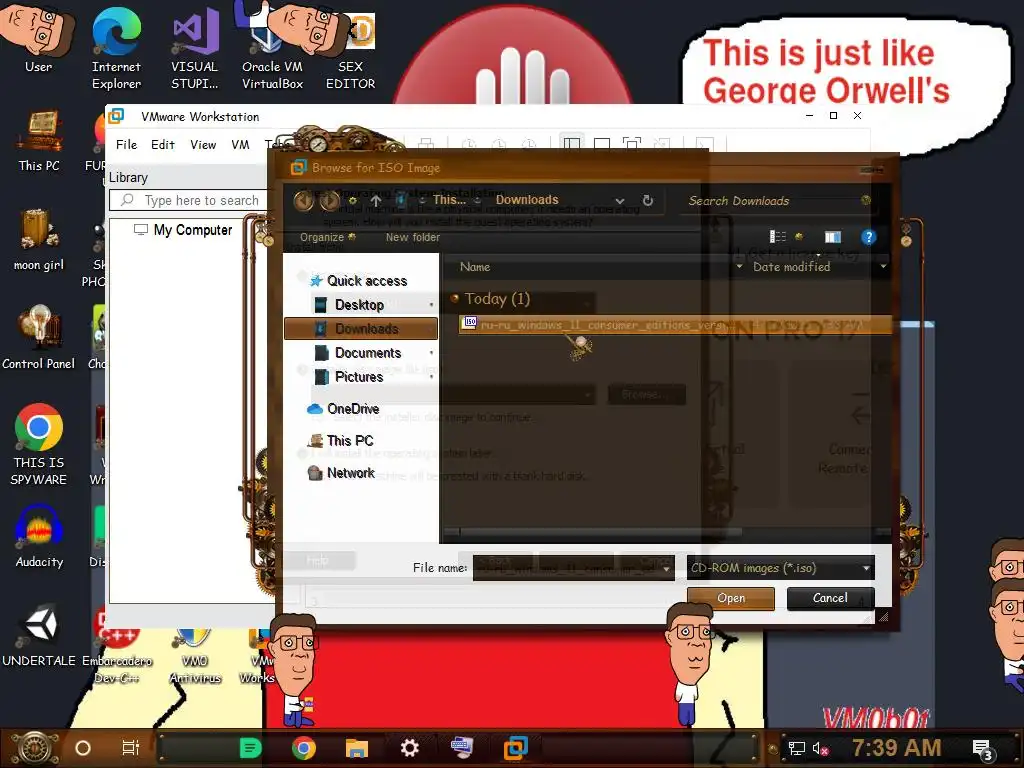Click the muted volume icon in system tray
The image size is (1024, 768).
820,749
